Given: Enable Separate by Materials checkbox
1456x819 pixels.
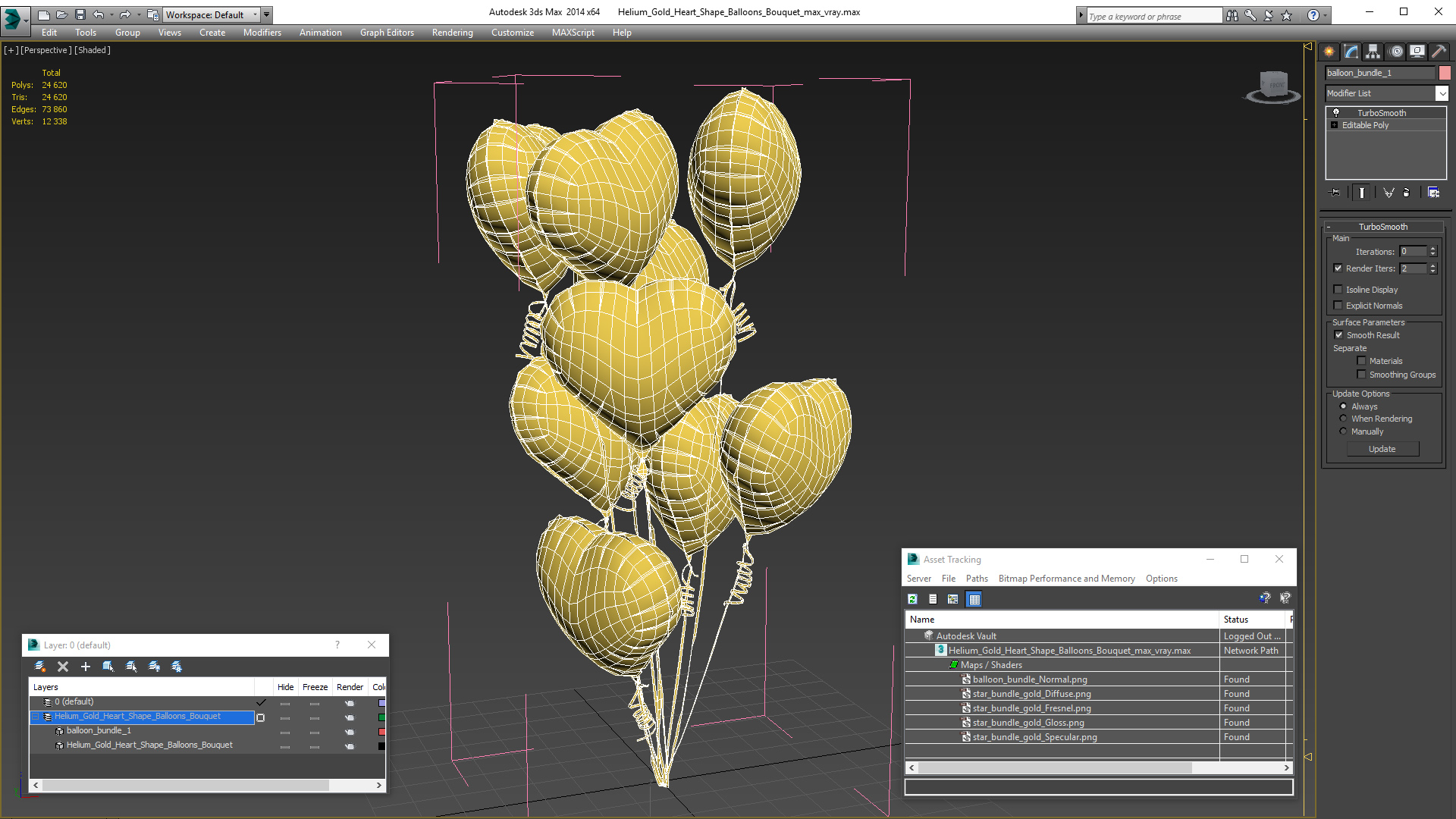Looking at the screenshot, I should coord(1361,361).
